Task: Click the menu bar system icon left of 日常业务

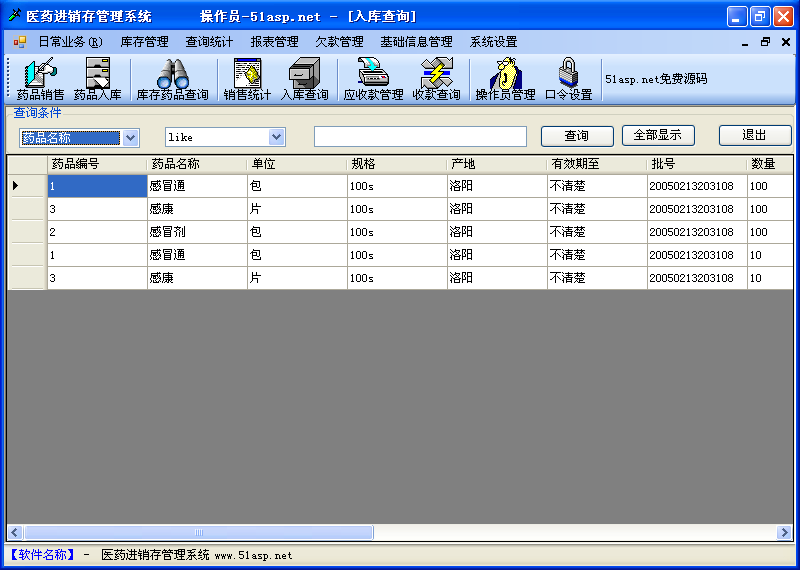Action: (19, 42)
